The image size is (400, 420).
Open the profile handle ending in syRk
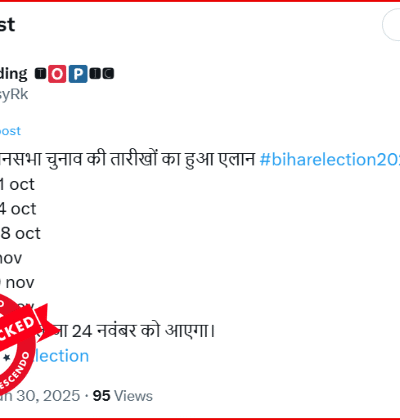[x=14, y=94]
